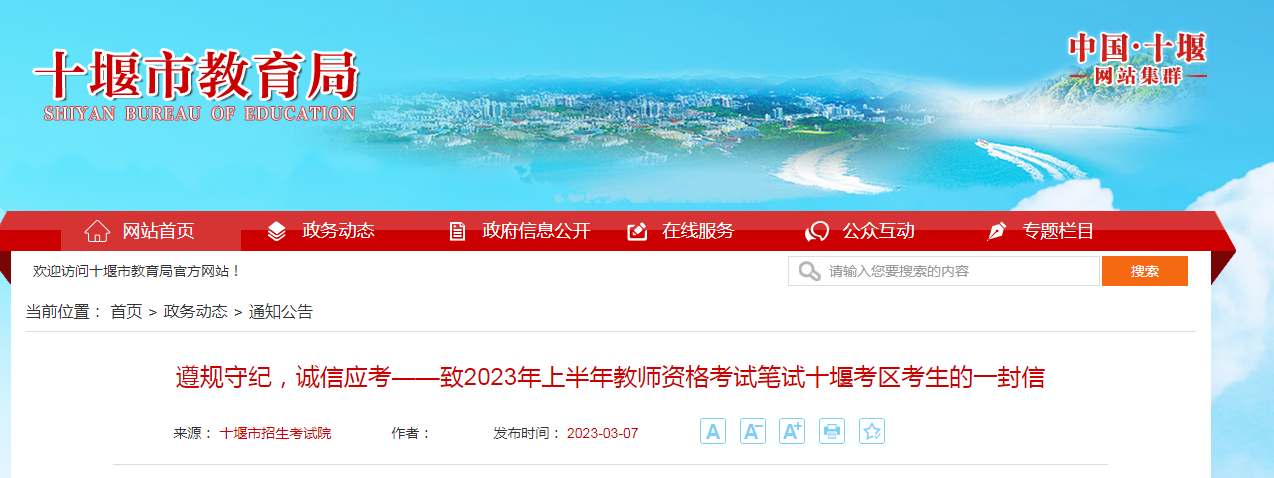The width and height of the screenshot is (1274, 478).
Task: Open the 政务动态 navigation menu
Action: point(339,231)
